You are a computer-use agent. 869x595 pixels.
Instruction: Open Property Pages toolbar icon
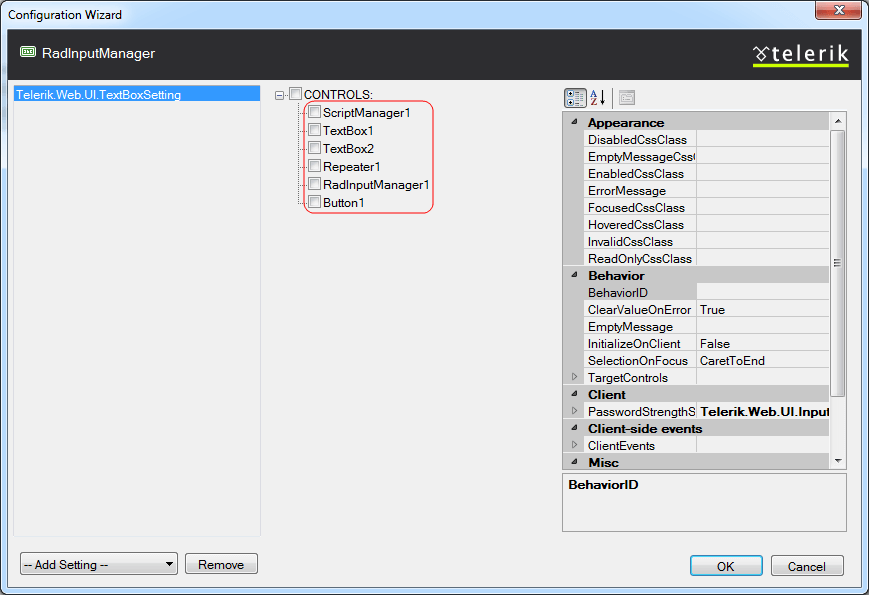(x=627, y=98)
